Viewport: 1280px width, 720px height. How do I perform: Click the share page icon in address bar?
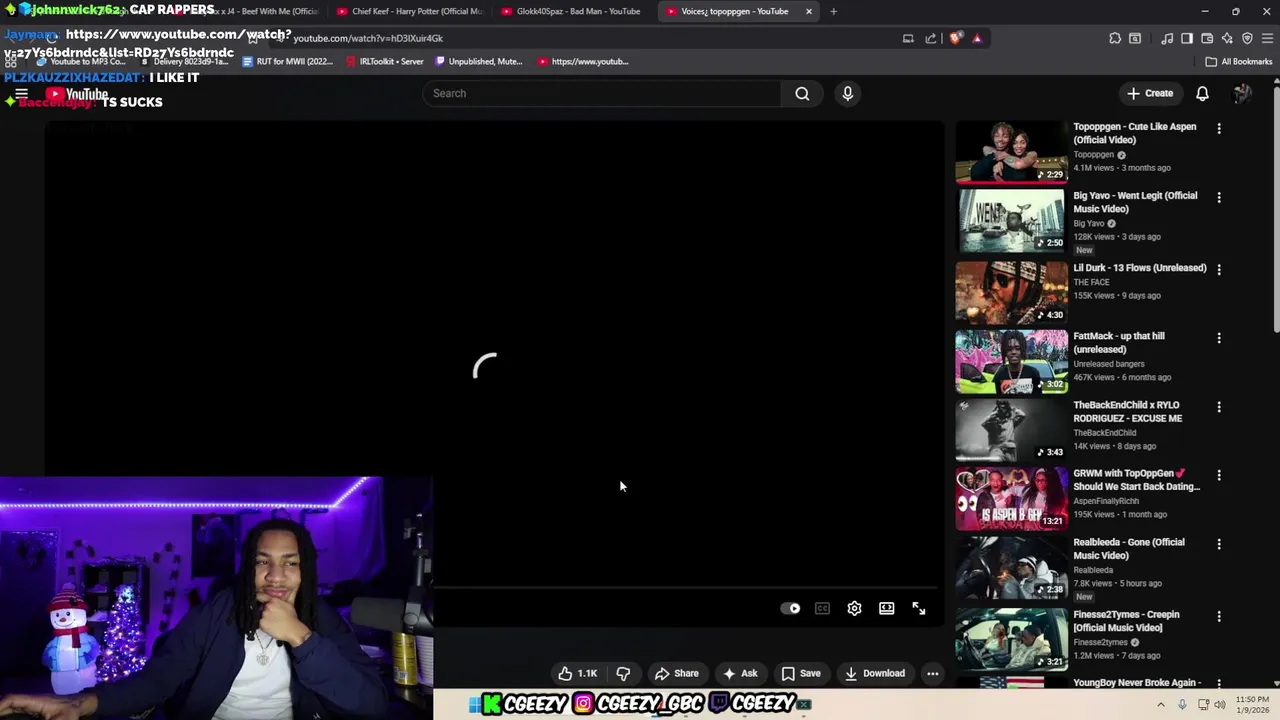(x=931, y=38)
